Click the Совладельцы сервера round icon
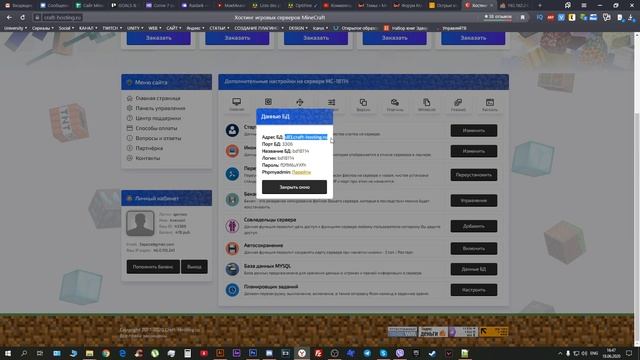640x360 pixels. click(x=232, y=226)
